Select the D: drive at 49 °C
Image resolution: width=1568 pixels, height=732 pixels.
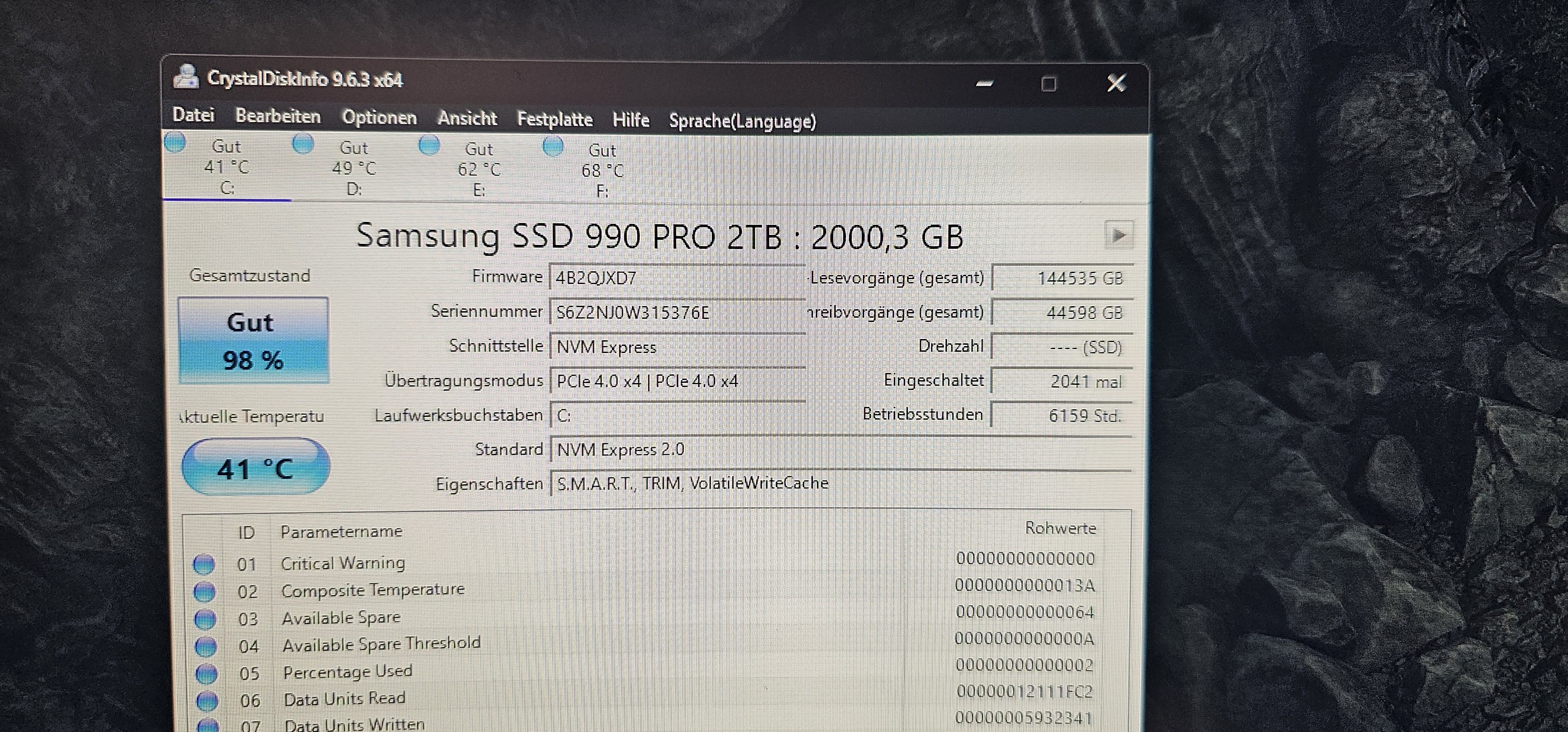tap(354, 168)
